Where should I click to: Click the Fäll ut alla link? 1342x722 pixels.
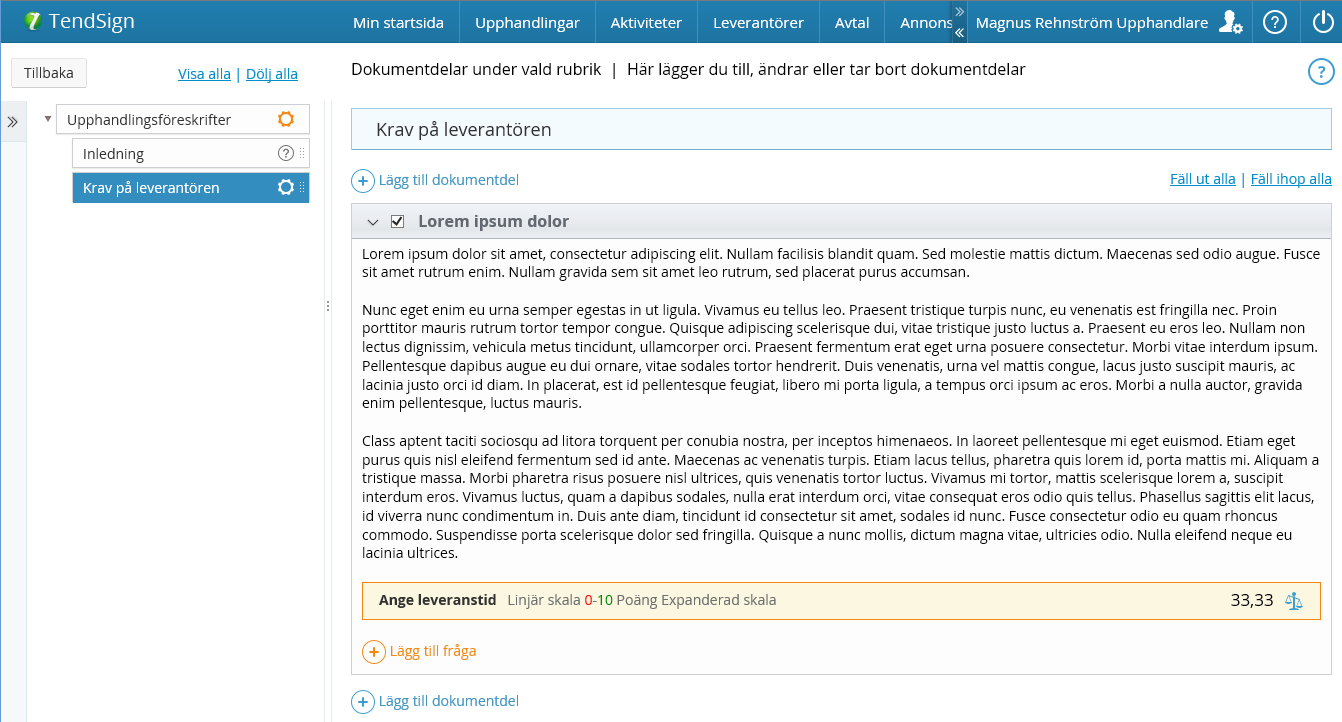point(1203,179)
